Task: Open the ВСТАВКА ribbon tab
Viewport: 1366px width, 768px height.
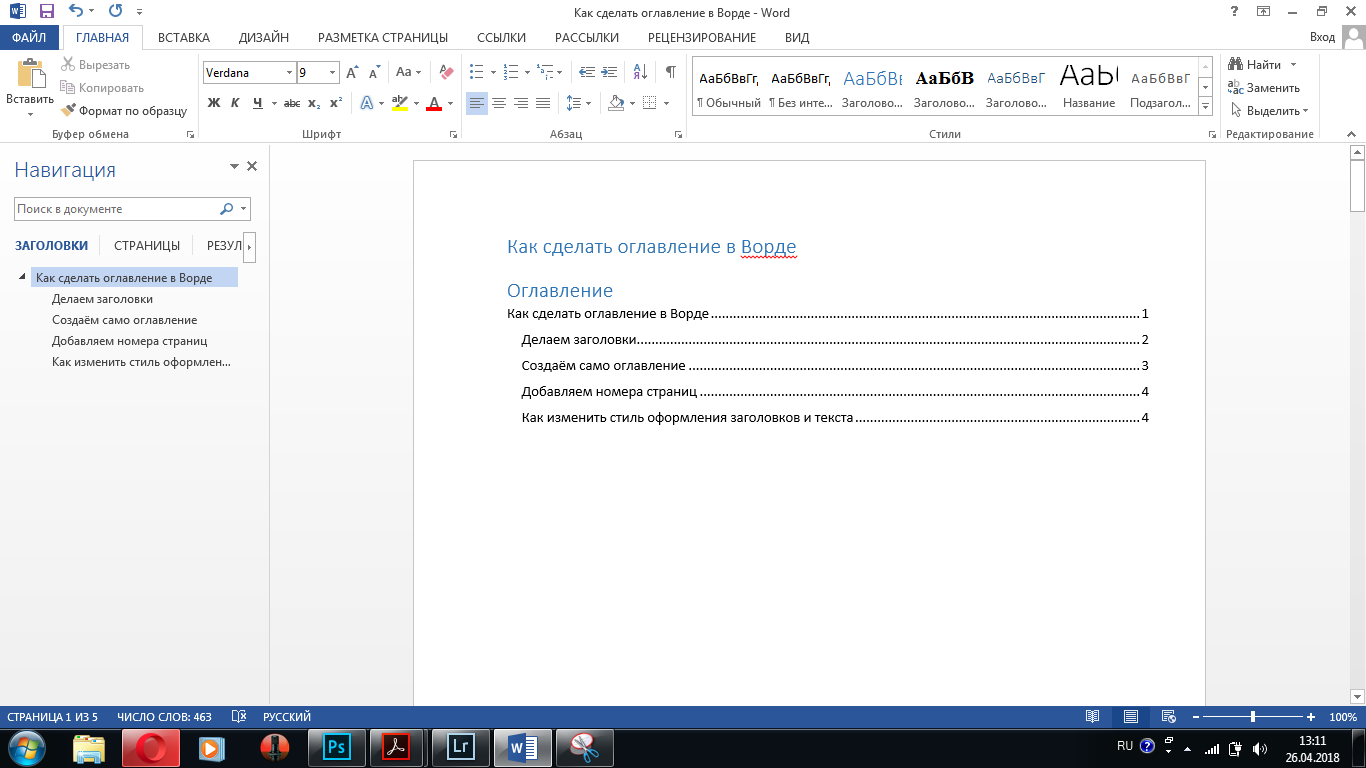Action: point(184,37)
